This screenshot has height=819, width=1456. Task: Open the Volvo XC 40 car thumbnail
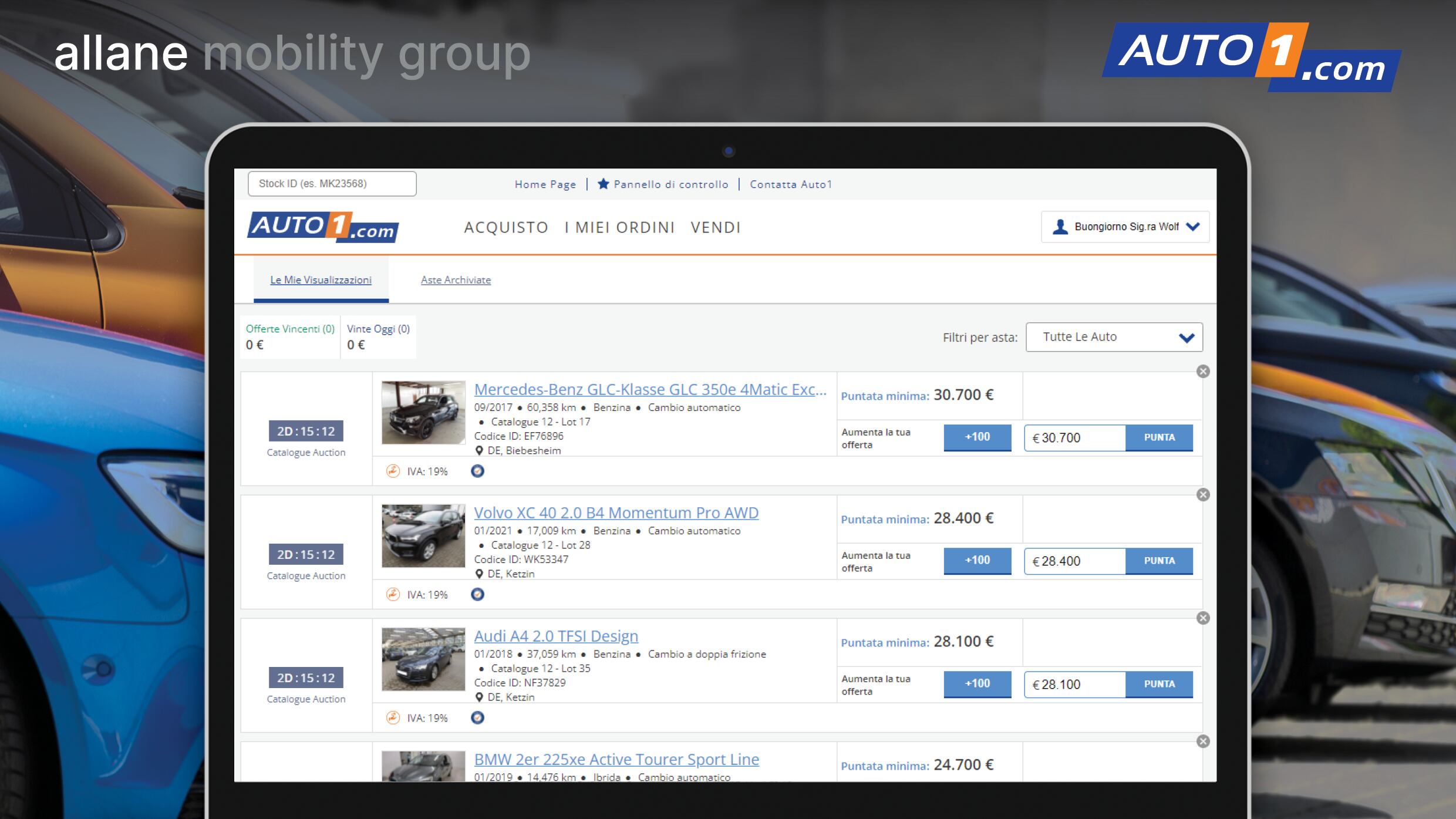click(x=423, y=535)
